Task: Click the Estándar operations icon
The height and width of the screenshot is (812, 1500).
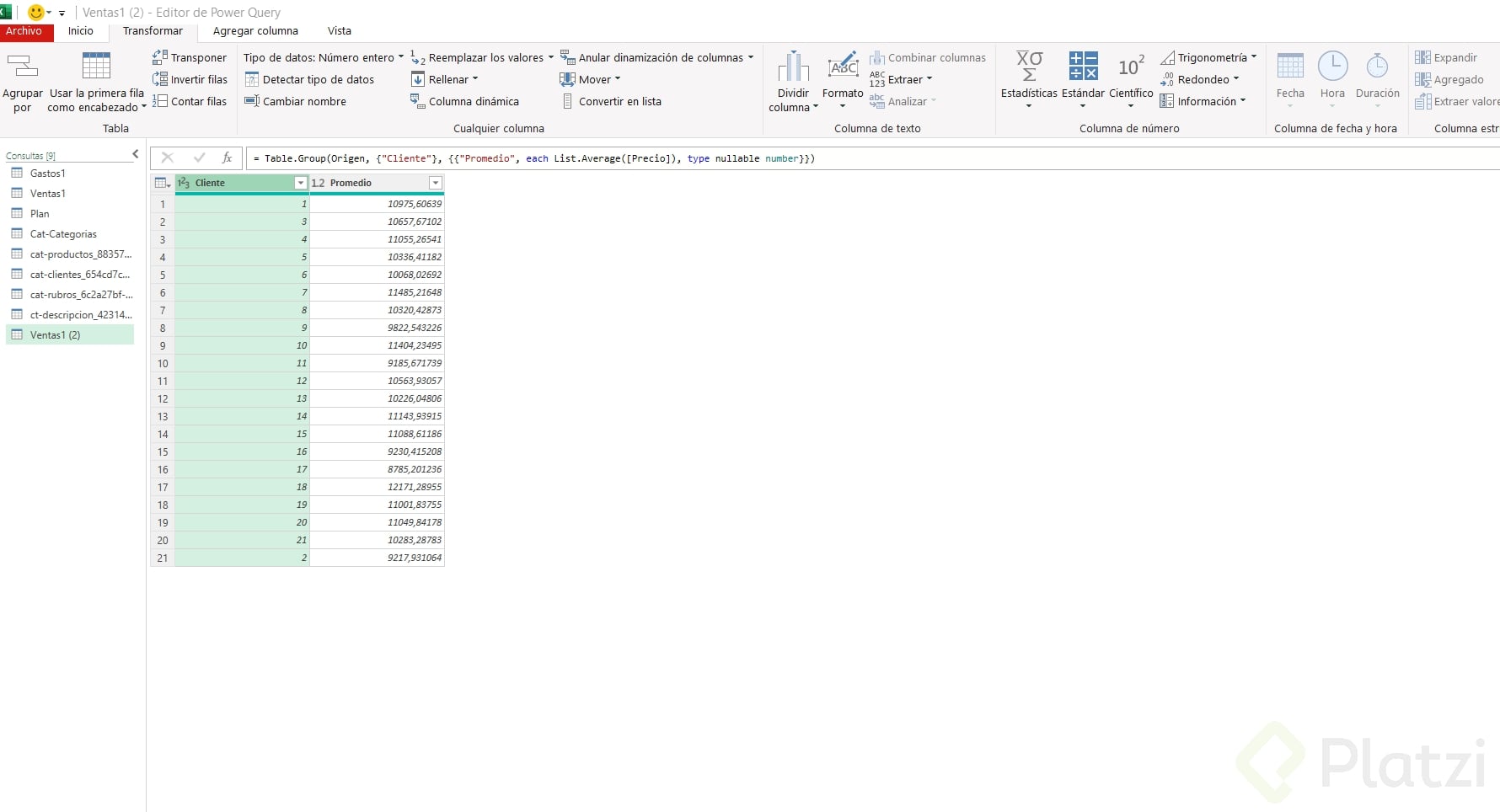Action: pos(1083,66)
